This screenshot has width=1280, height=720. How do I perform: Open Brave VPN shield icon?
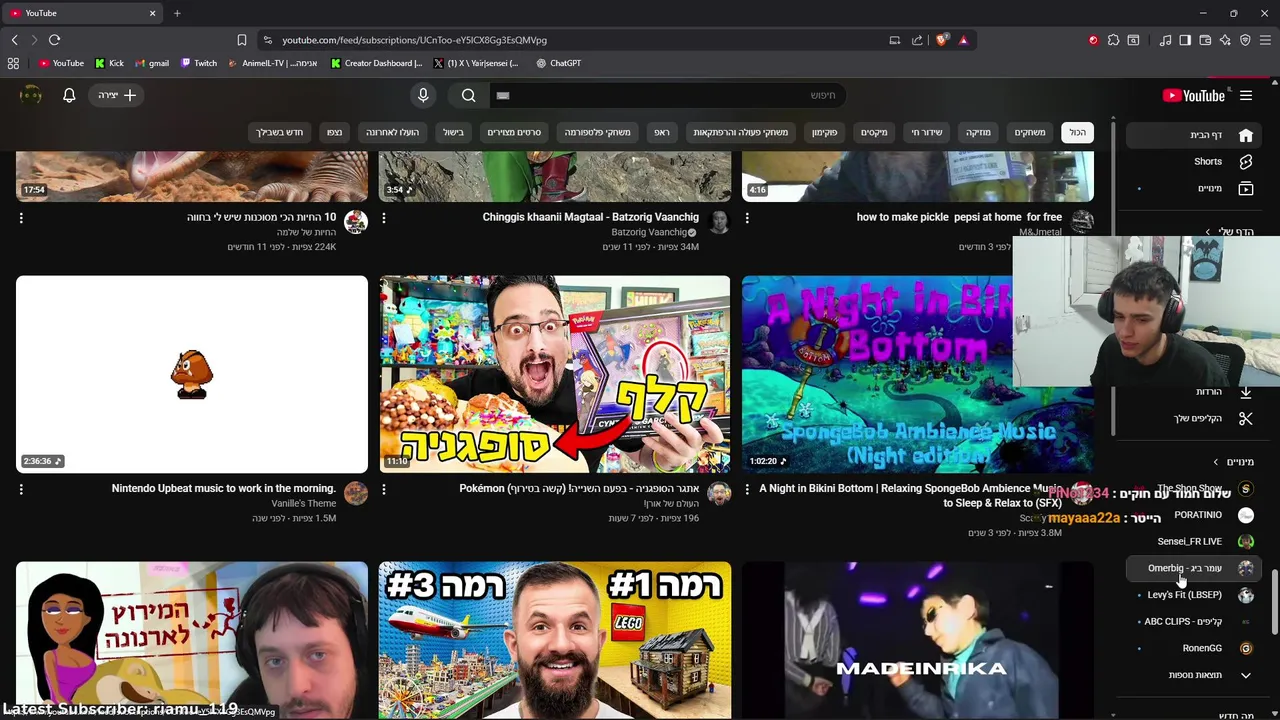1245,40
